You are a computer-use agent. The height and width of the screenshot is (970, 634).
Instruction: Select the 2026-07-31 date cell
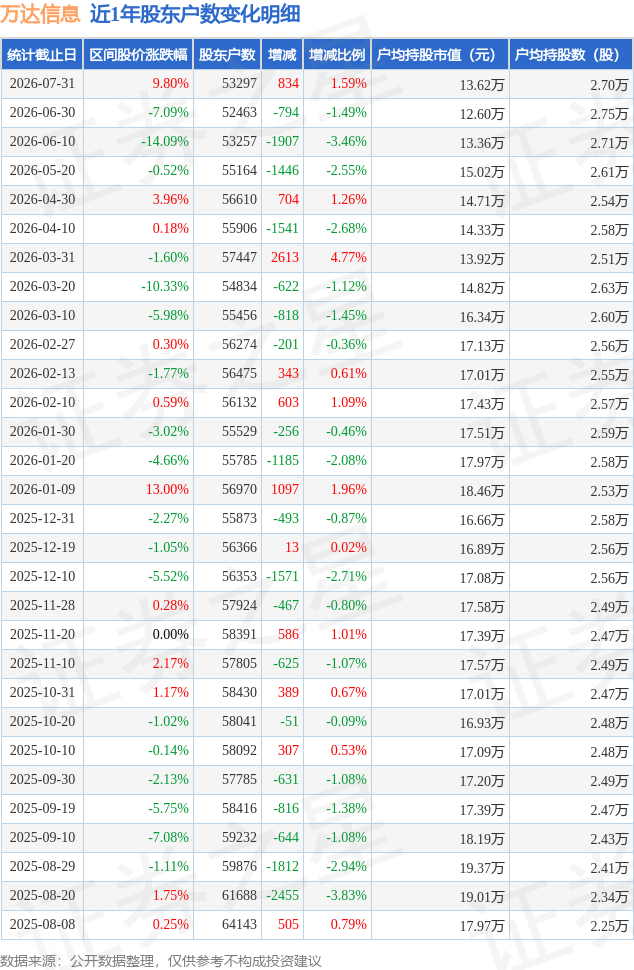[42, 84]
